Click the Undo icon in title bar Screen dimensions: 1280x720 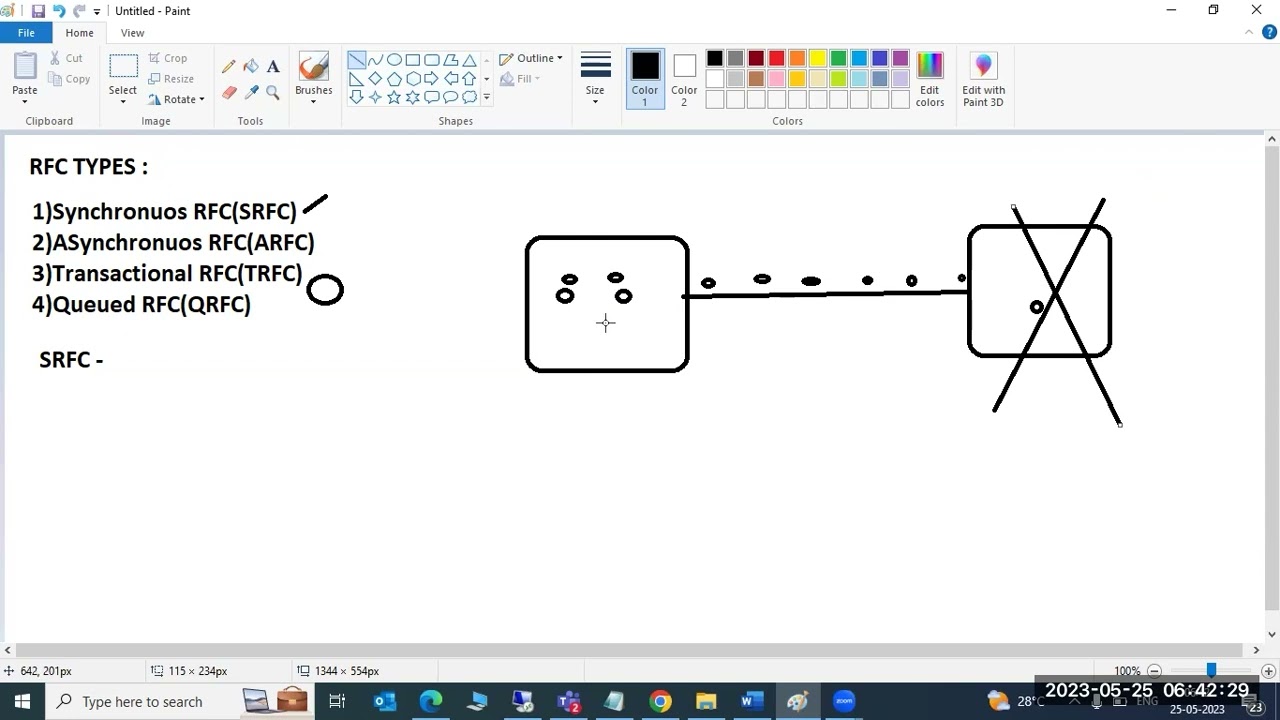59,11
